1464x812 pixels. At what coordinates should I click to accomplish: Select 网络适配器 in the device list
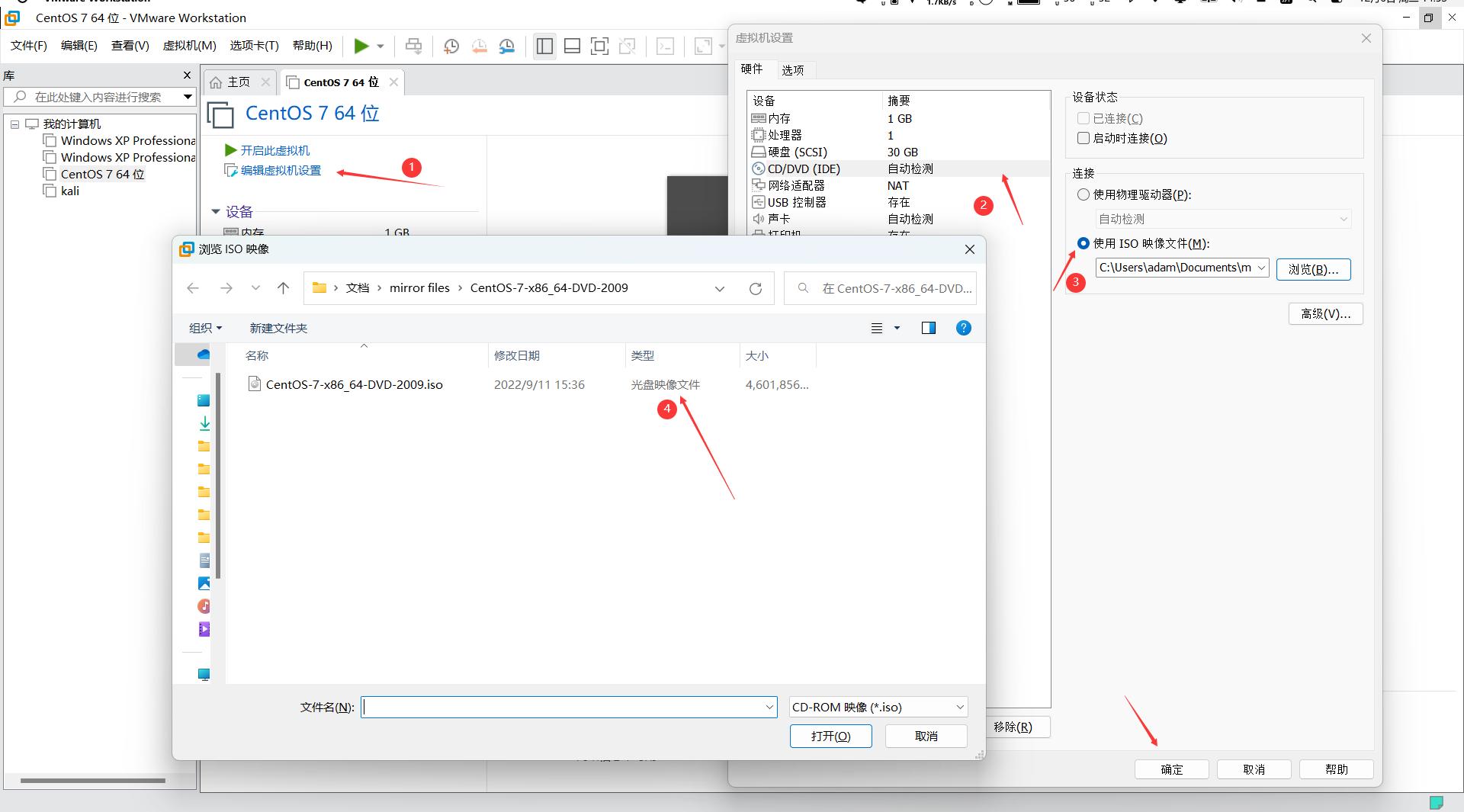(900, 185)
